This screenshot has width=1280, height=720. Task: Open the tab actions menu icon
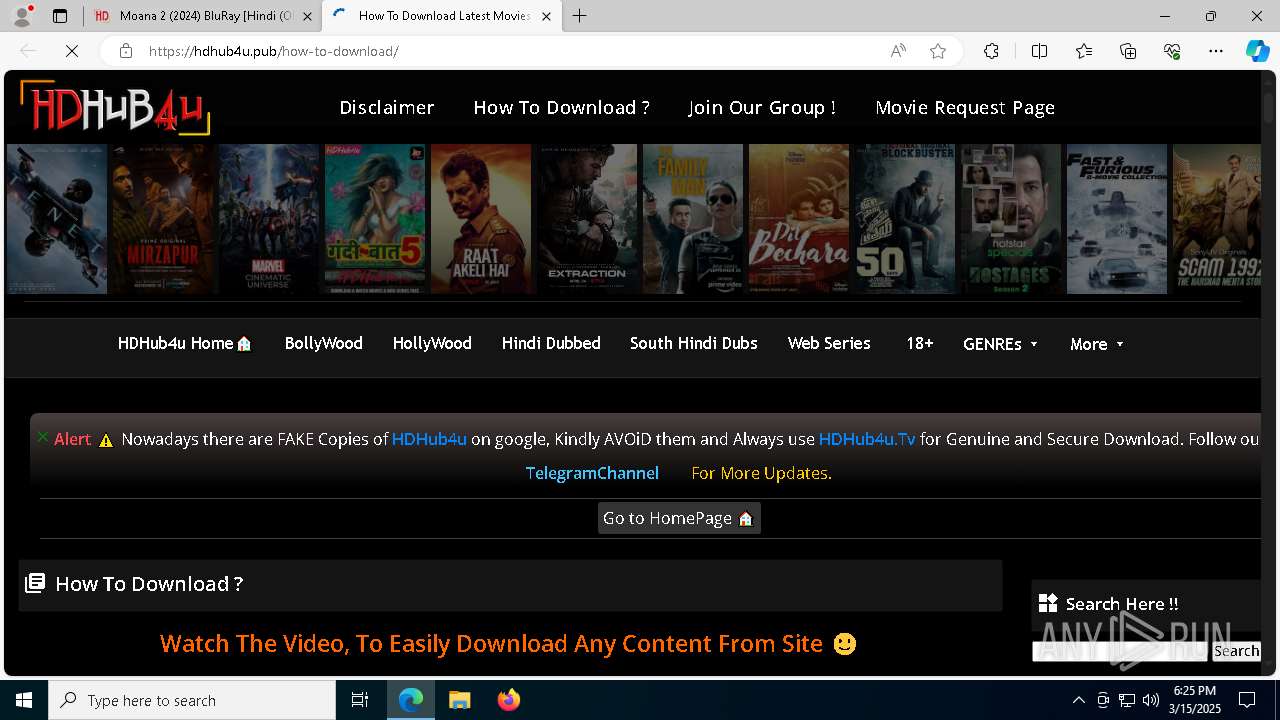(x=60, y=16)
